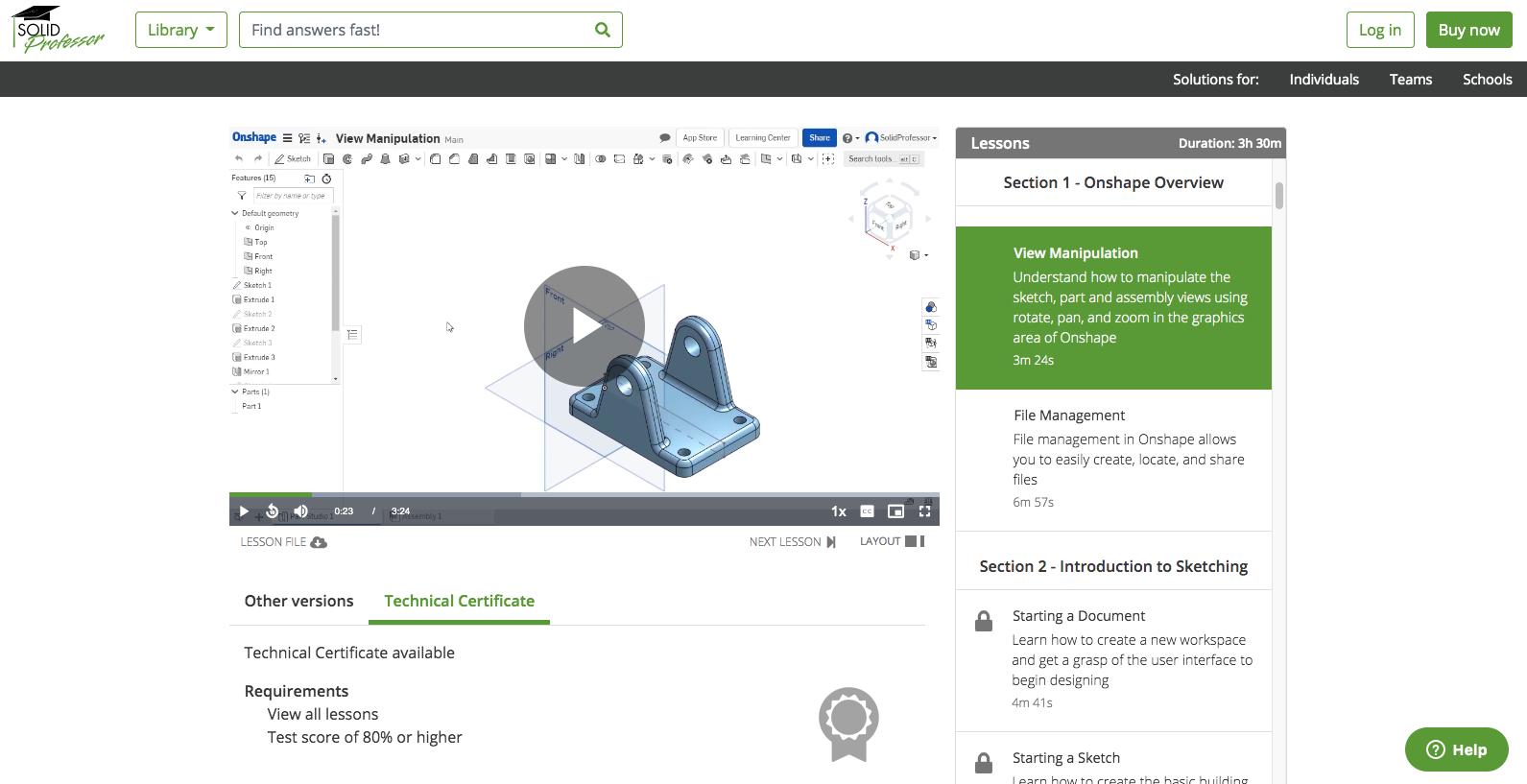Download the lesson file via cloud icon
This screenshot has width=1527, height=784.
pyautogui.click(x=319, y=542)
